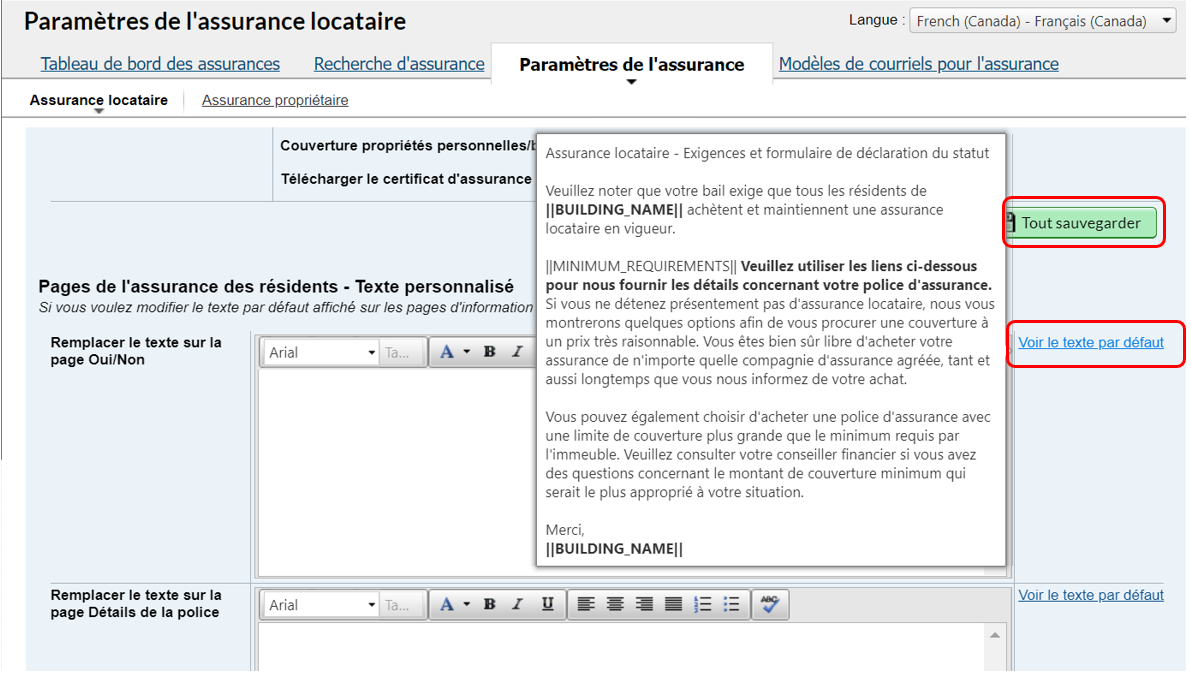
Task: Justify text in Détails de la police editor
Action: [x=673, y=605]
